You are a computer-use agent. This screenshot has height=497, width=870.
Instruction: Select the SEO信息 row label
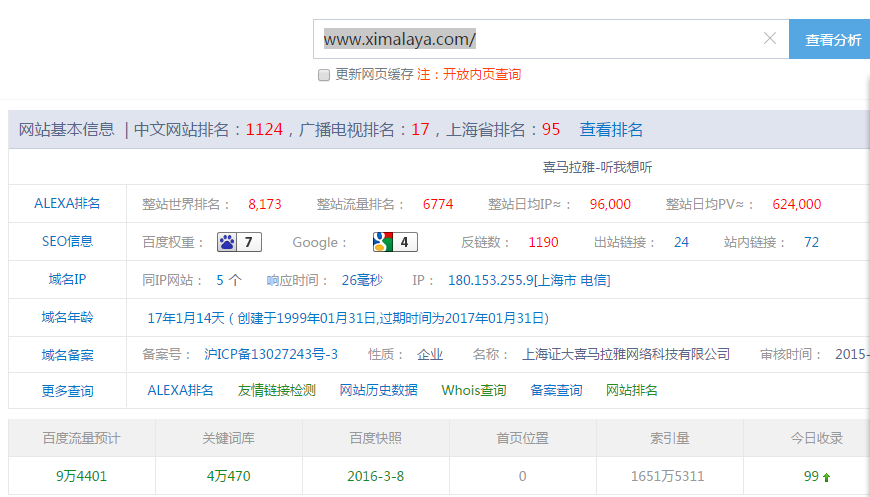(67, 241)
